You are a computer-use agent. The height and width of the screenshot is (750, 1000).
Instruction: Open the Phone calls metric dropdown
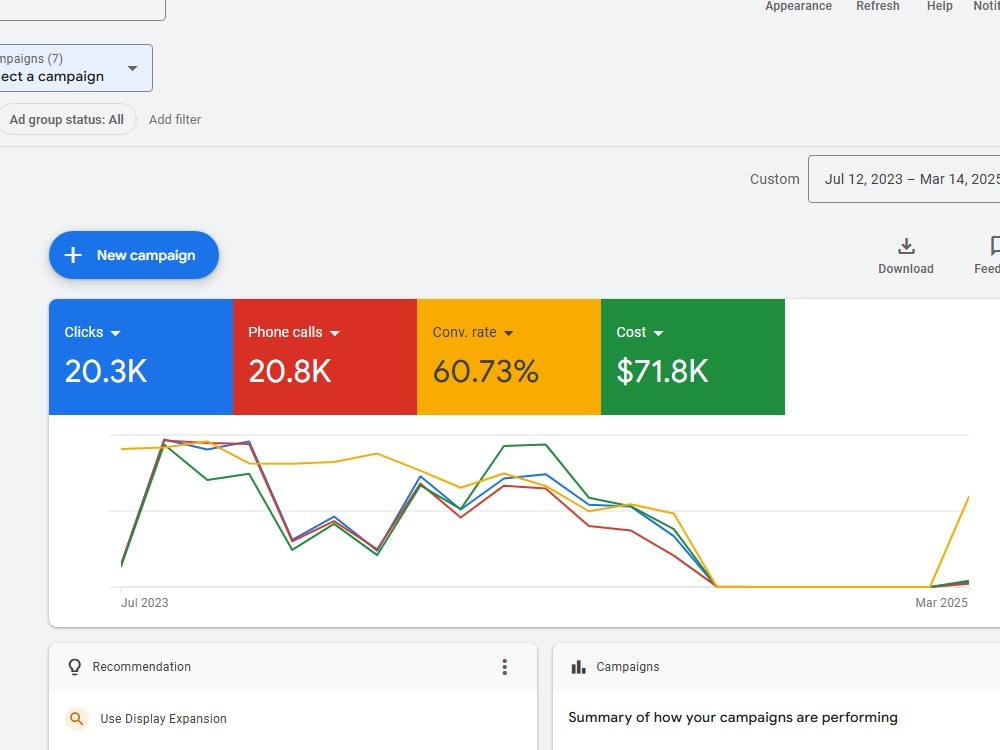[335, 333]
